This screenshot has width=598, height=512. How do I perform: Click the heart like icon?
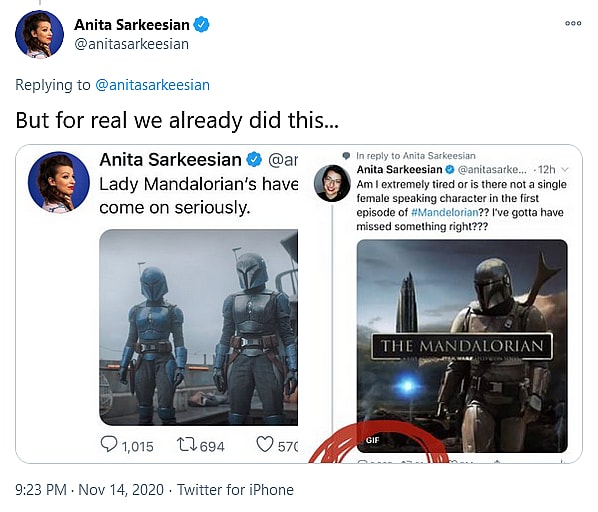265,444
